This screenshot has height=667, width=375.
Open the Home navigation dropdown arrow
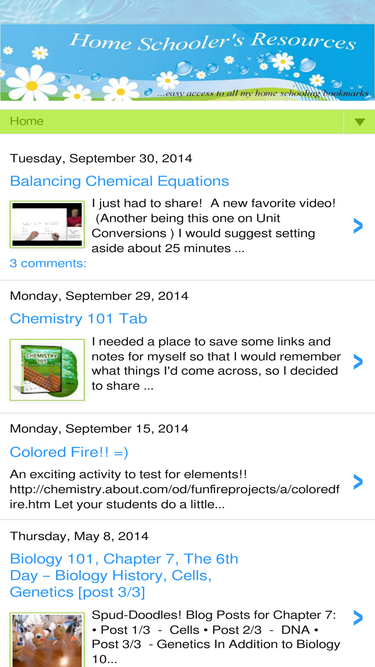[x=360, y=122]
